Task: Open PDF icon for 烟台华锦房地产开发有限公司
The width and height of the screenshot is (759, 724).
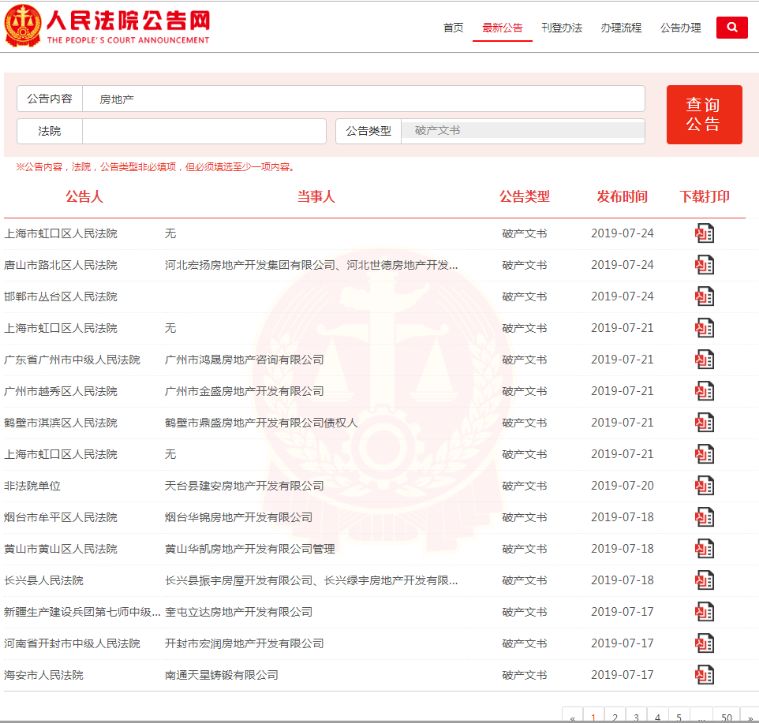Action: pos(705,518)
